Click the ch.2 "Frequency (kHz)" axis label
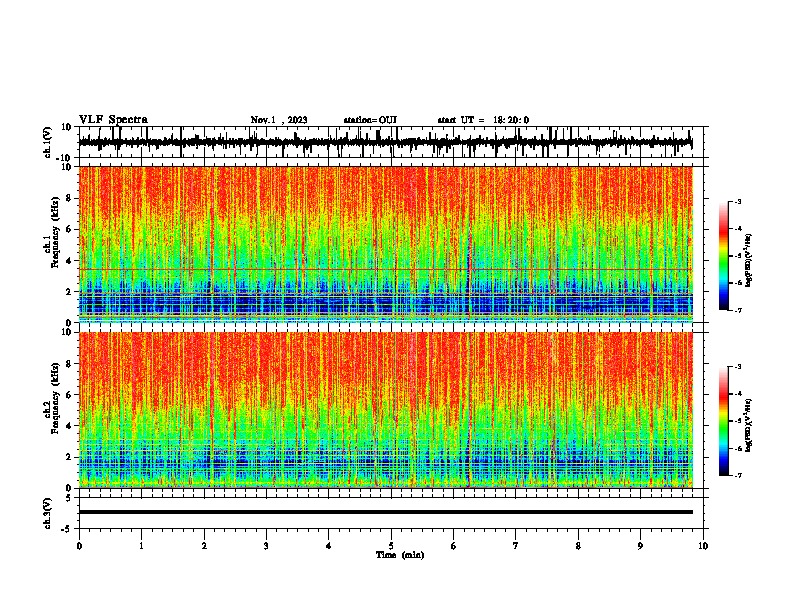This screenshot has width=792, height=612. pyautogui.click(x=55, y=398)
